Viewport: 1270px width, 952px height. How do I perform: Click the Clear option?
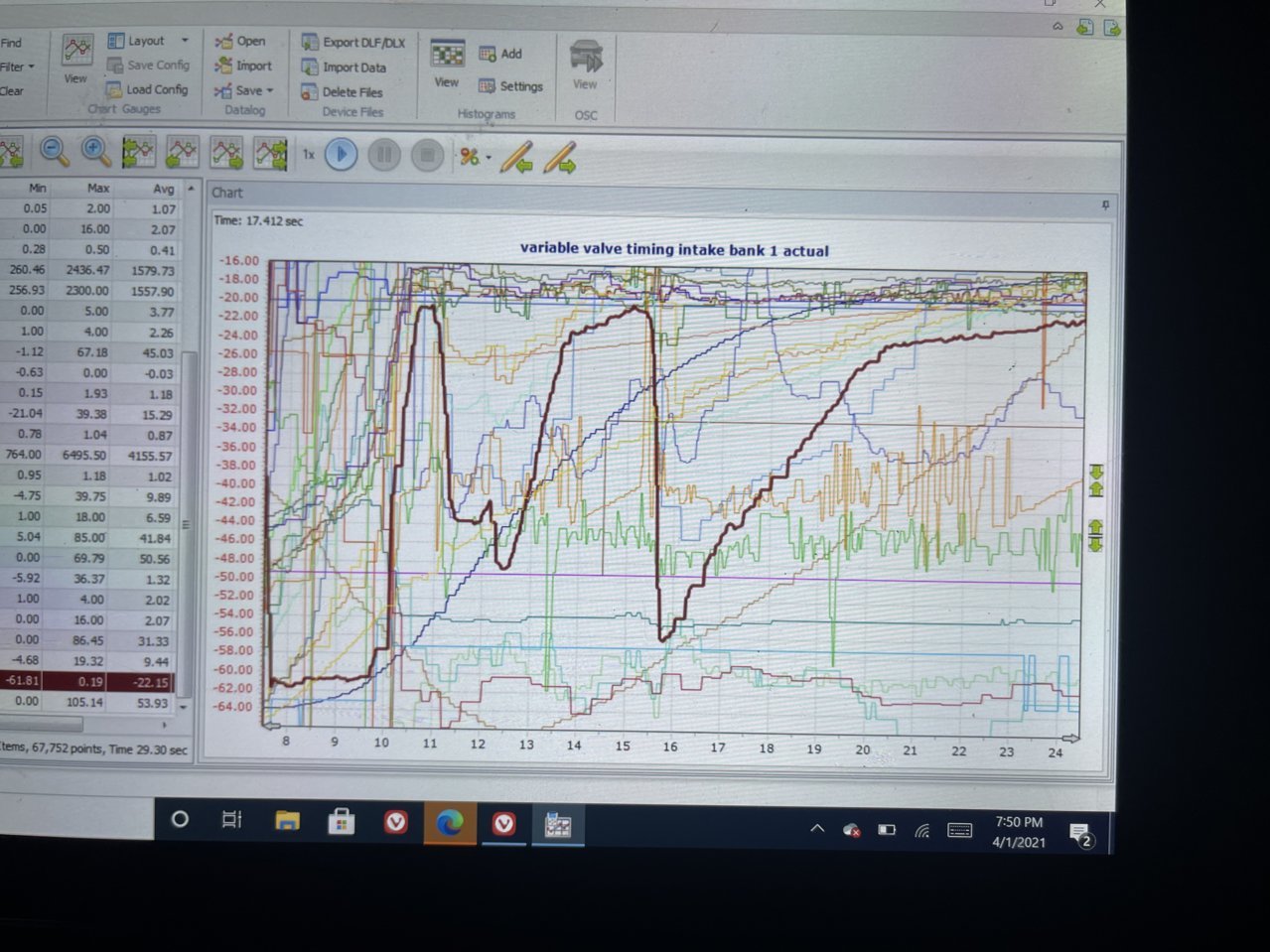12,91
